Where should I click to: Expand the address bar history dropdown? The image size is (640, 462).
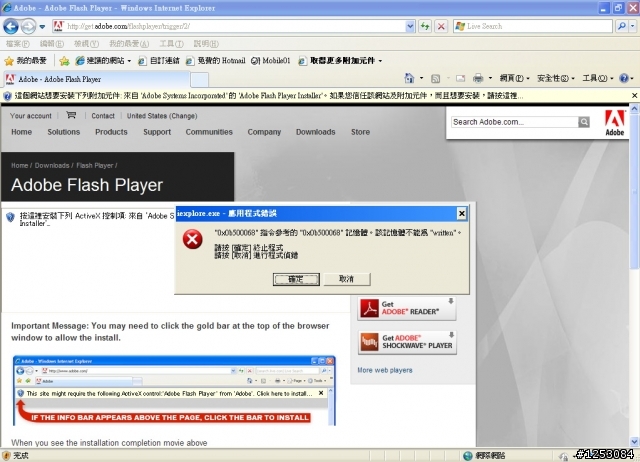point(410,27)
